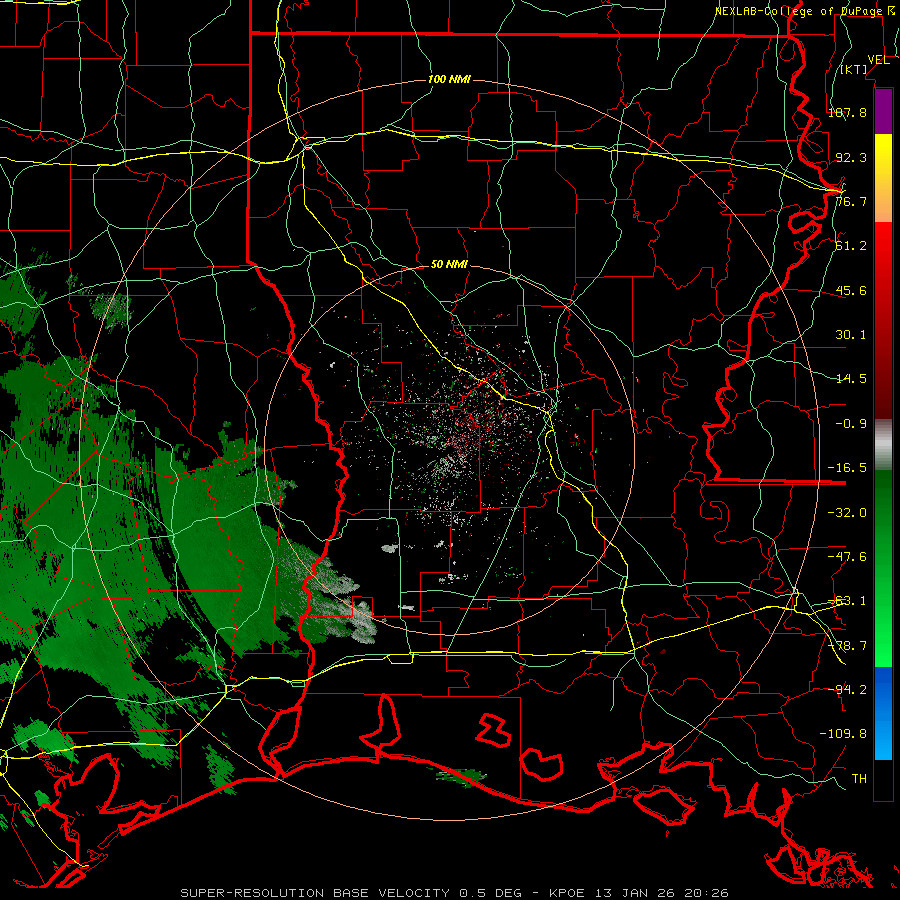Click the VEL legend title

pyautogui.click(x=878, y=60)
